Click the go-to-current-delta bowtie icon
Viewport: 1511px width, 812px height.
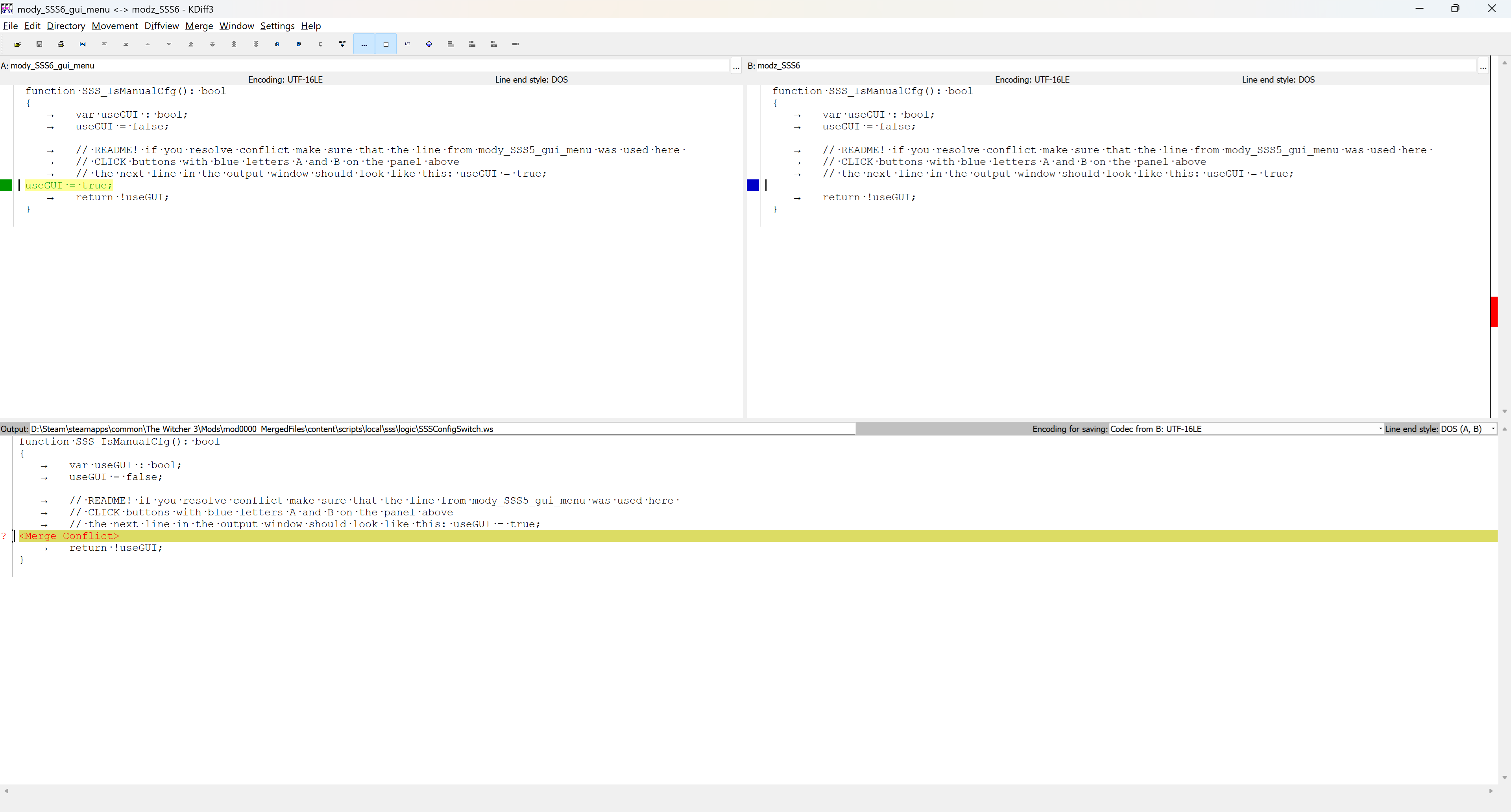pyautogui.click(x=83, y=44)
